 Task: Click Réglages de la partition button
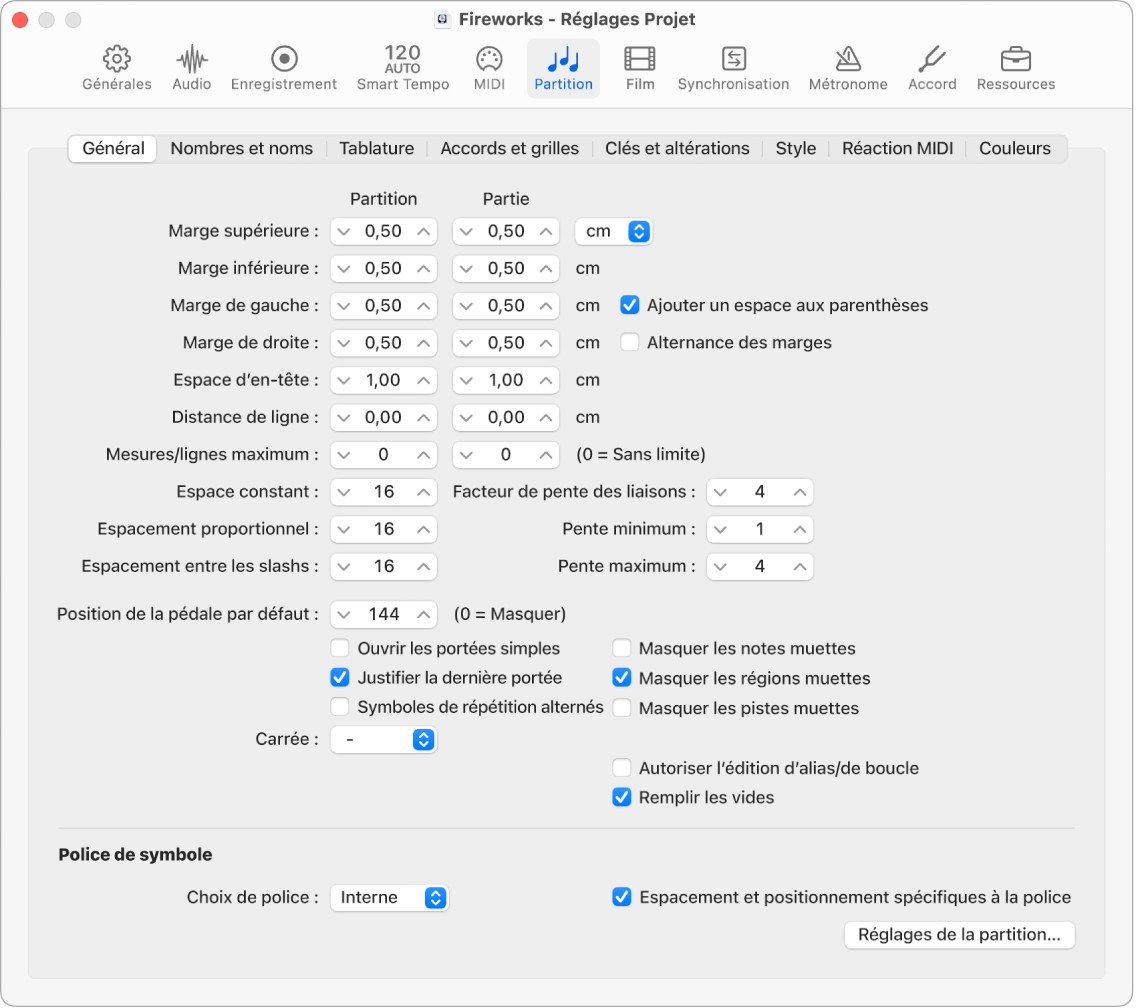pos(959,934)
